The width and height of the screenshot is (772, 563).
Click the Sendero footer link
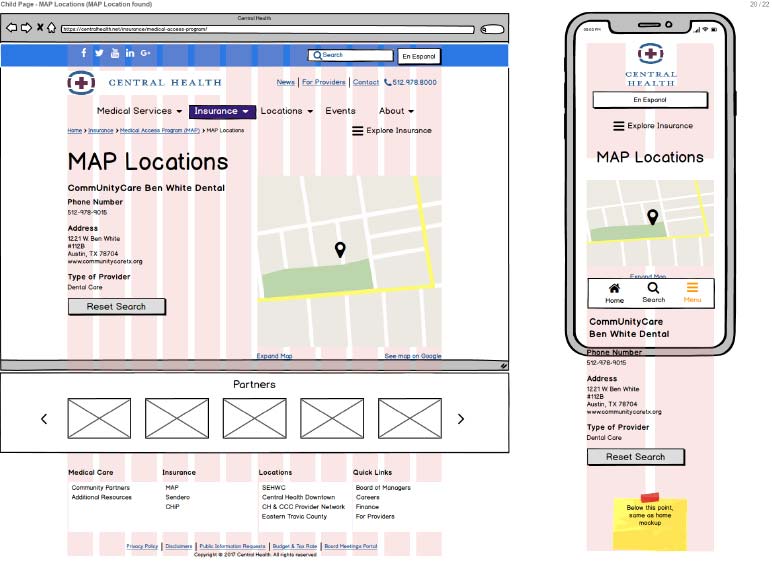pos(178,497)
